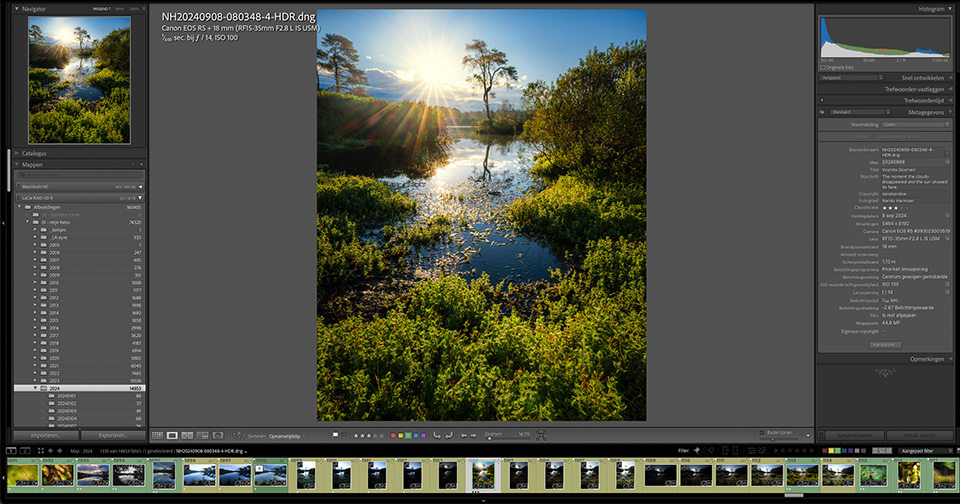Open People view icon in toolbar
960x504 pixels.
point(217,435)
